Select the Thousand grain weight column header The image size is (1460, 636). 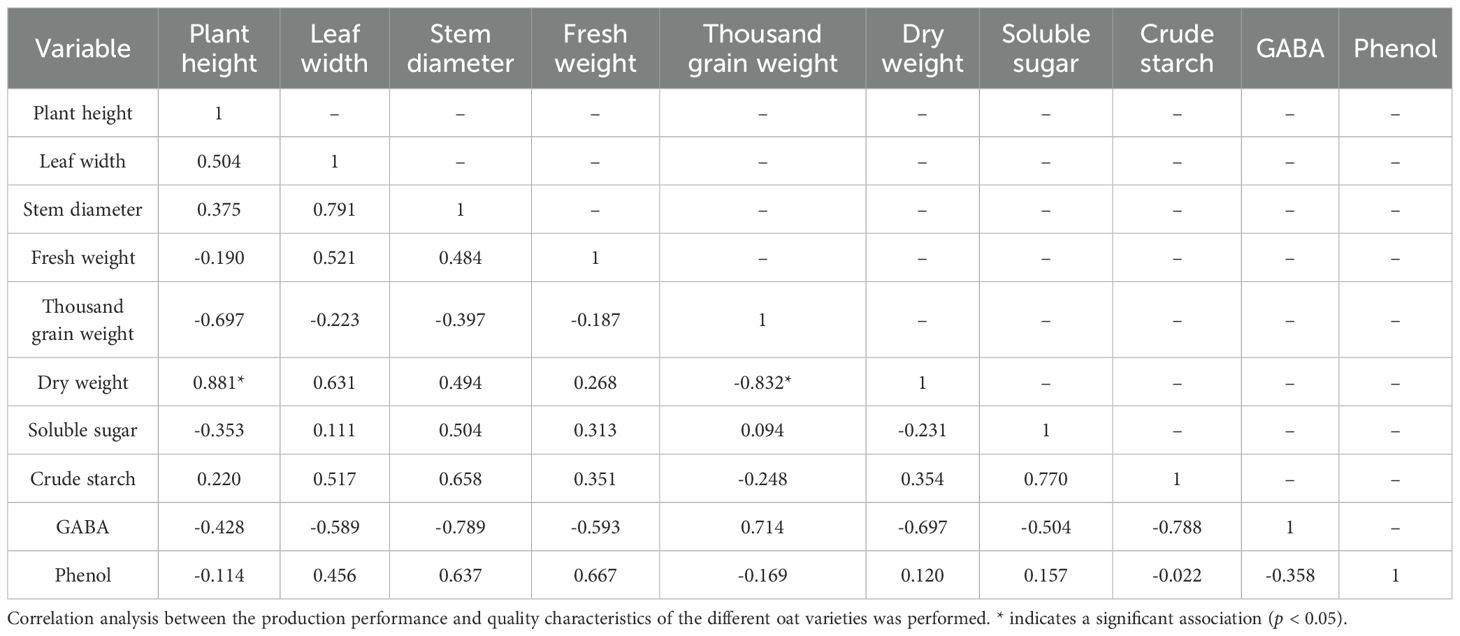[762, 48]
